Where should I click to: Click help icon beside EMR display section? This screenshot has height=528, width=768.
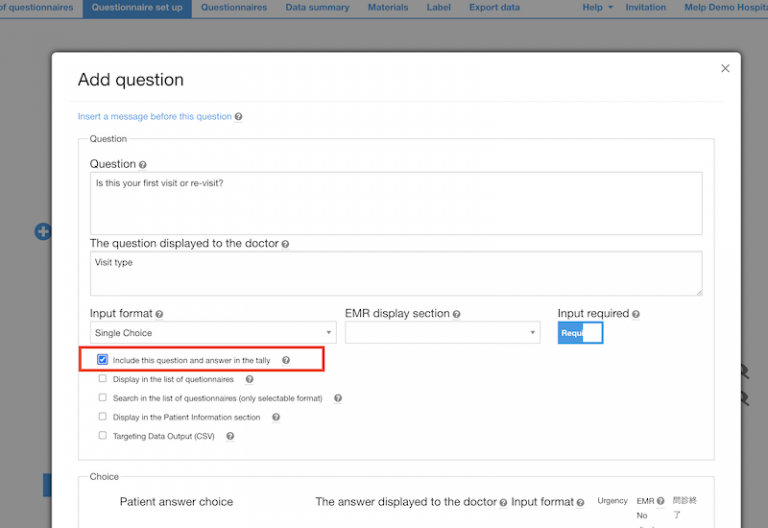(x=457, y=314)
